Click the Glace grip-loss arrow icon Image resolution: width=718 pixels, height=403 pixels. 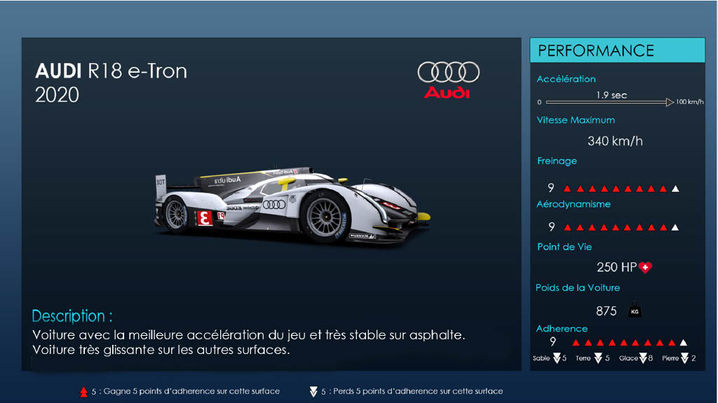(x=643, y=358)
